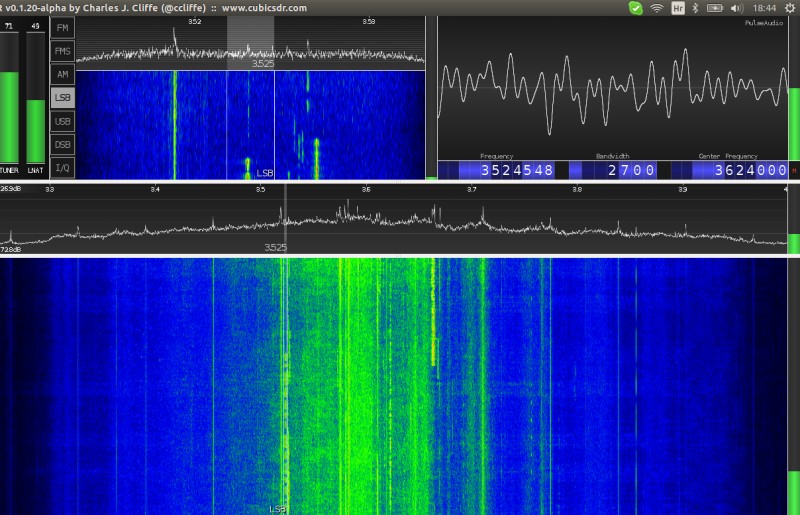The image size is (800, 515).
Task: Click the LSB label in demodulator waterfall
Action: 265,173
